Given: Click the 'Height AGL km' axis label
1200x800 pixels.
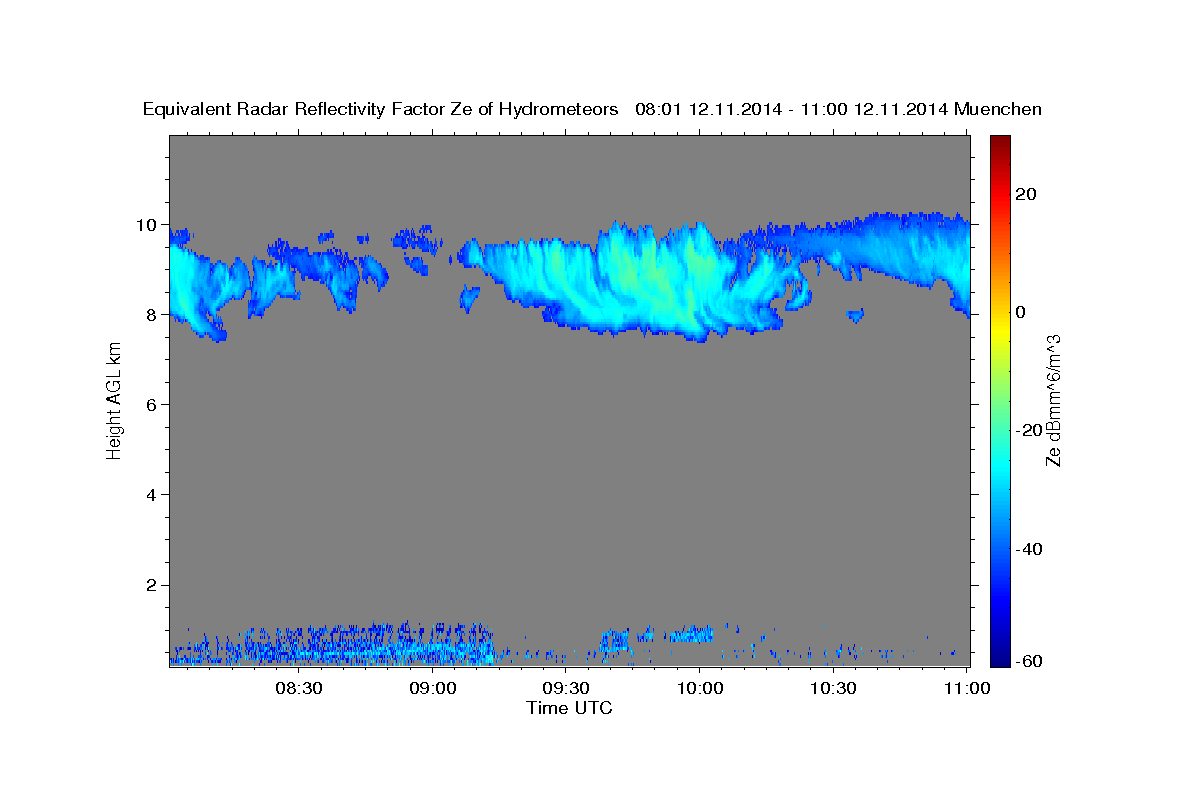Looking at the screenshot, I should click(x=114, y=400).
